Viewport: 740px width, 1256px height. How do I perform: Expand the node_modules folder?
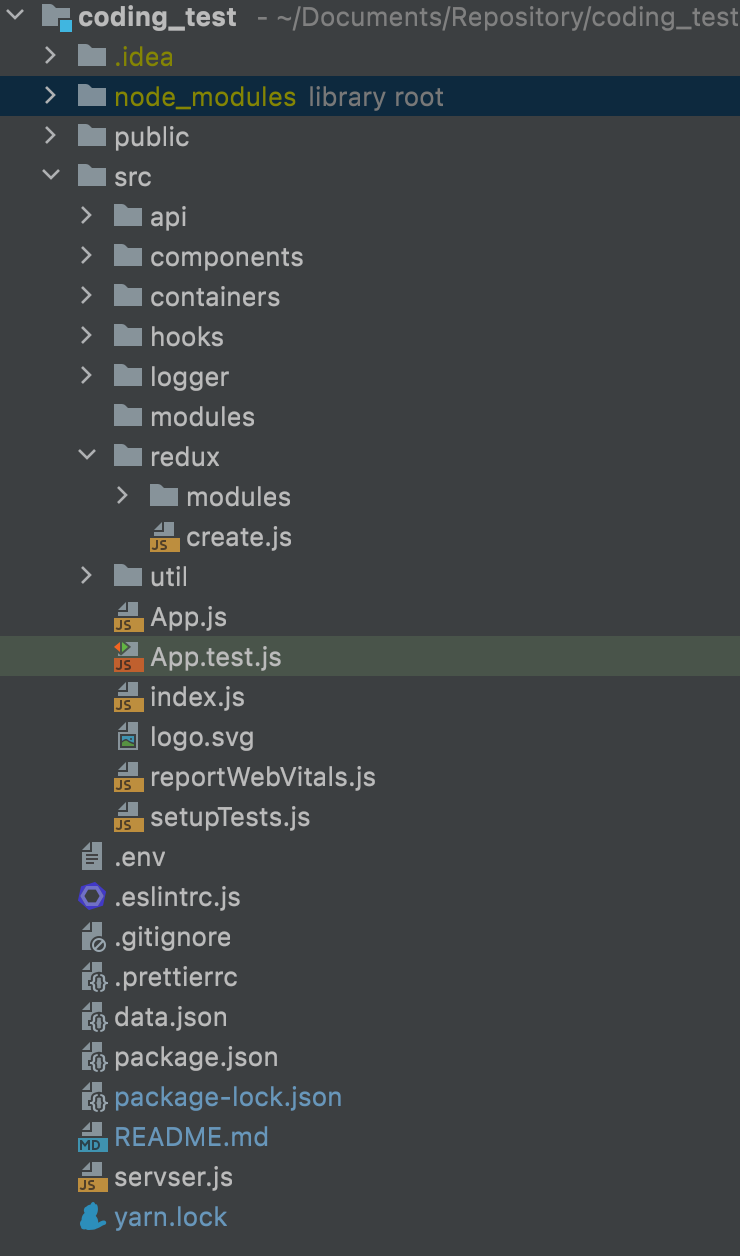click(x=51, y=96)
